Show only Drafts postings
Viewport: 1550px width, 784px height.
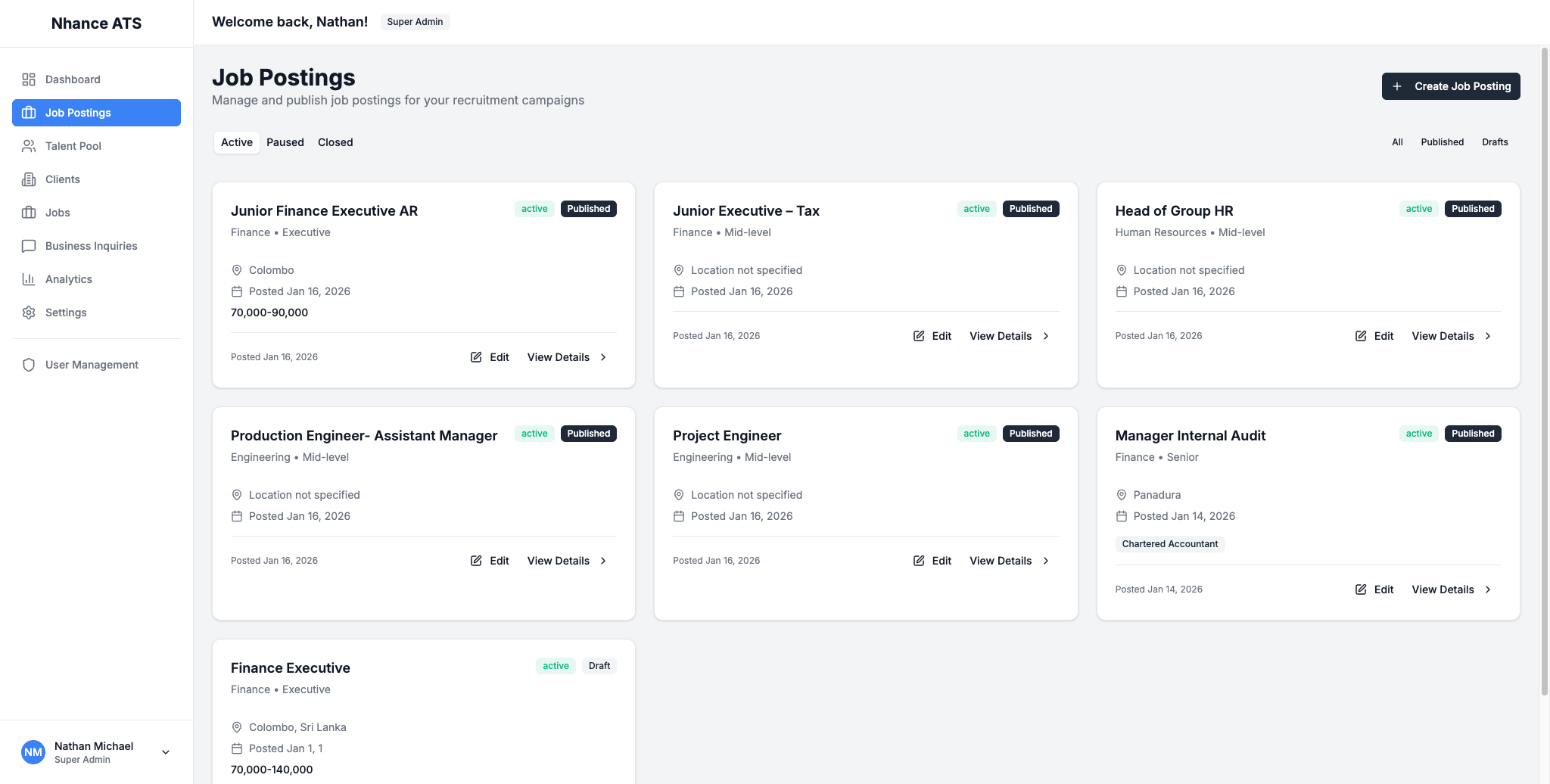tap(1495, 142)
